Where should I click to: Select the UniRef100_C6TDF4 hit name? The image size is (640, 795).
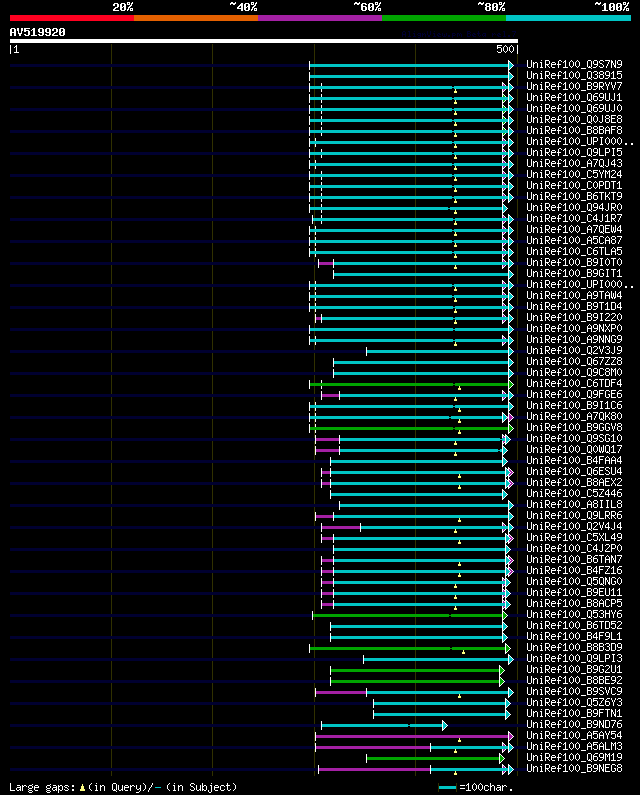(x=574, y=383)
